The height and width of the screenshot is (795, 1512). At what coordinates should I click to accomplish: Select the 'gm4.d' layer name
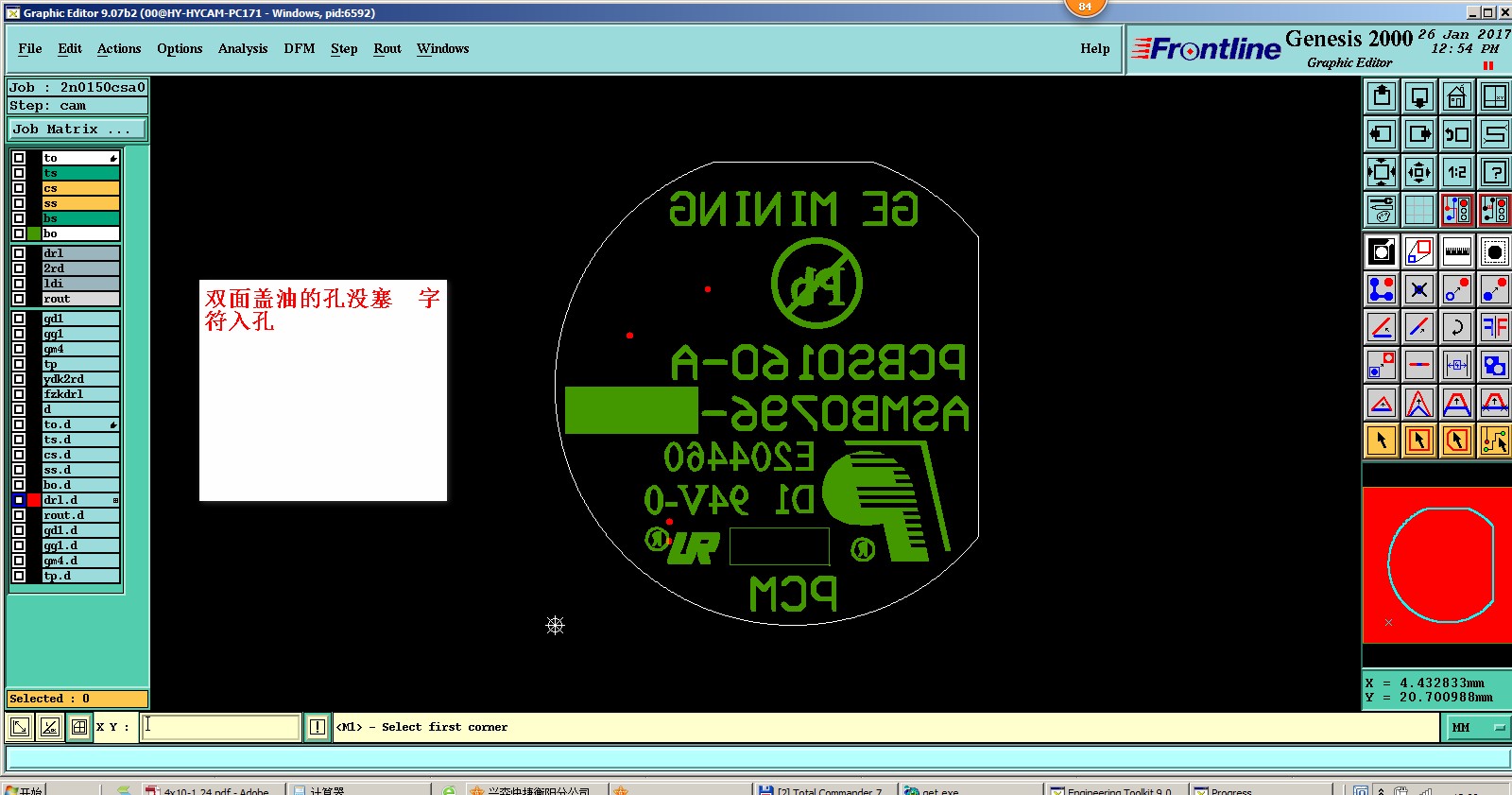(80, 561)
